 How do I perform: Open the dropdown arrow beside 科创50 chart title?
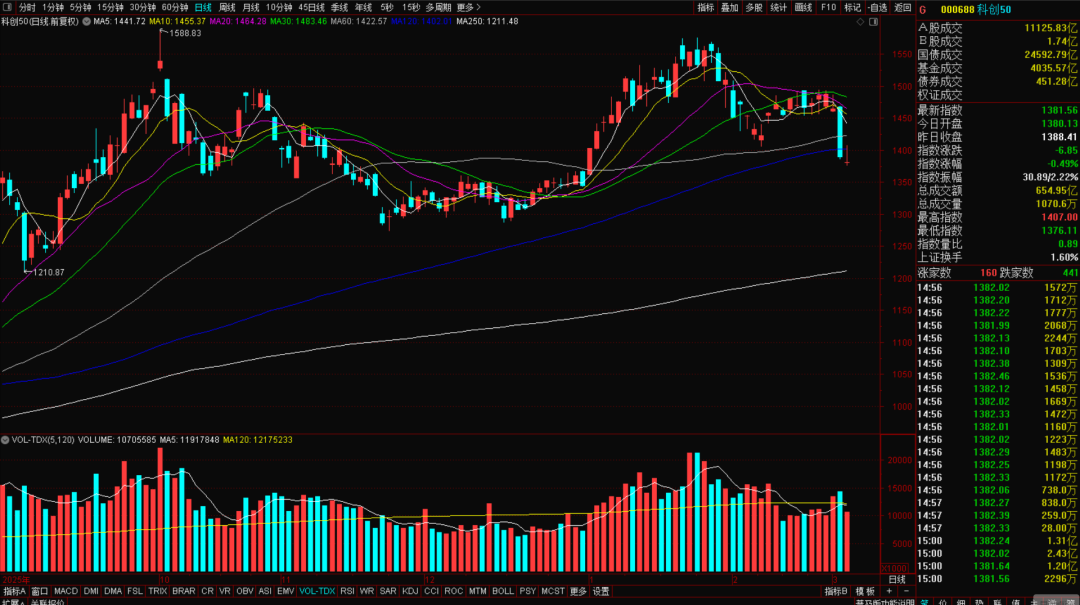(85, 21)
